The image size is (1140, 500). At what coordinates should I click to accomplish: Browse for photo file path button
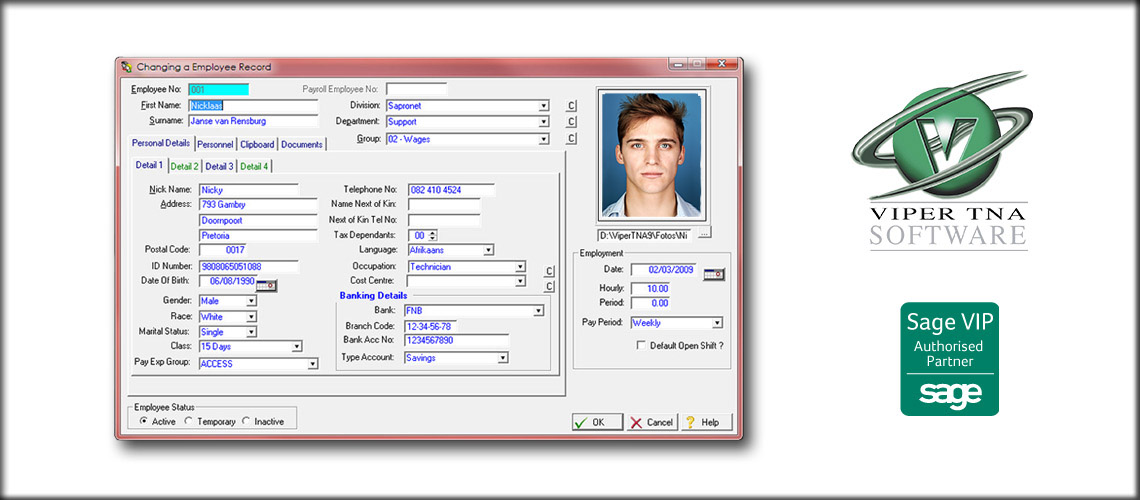[x=705, y=233]
